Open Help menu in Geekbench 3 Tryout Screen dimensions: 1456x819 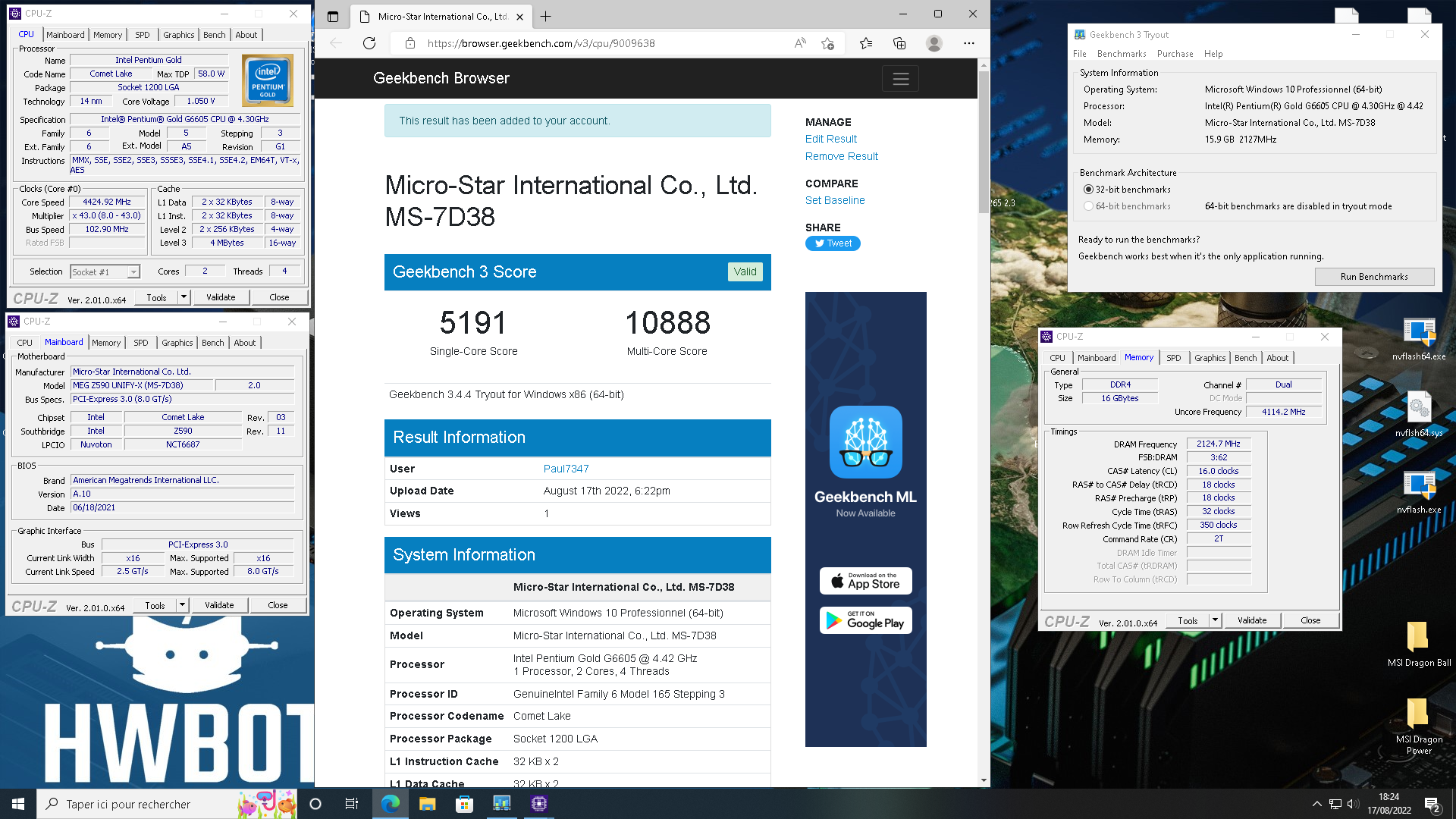(x=1213, y=54)
